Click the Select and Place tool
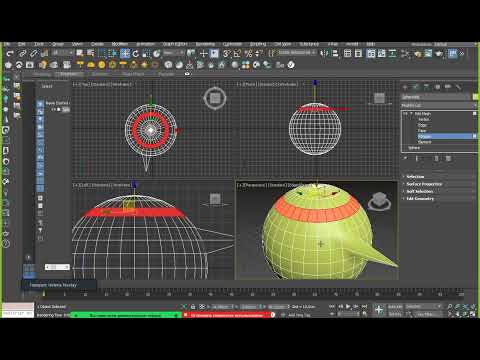Image resolution: width=480 pixels, height=360 pixels. coord(157,53)
